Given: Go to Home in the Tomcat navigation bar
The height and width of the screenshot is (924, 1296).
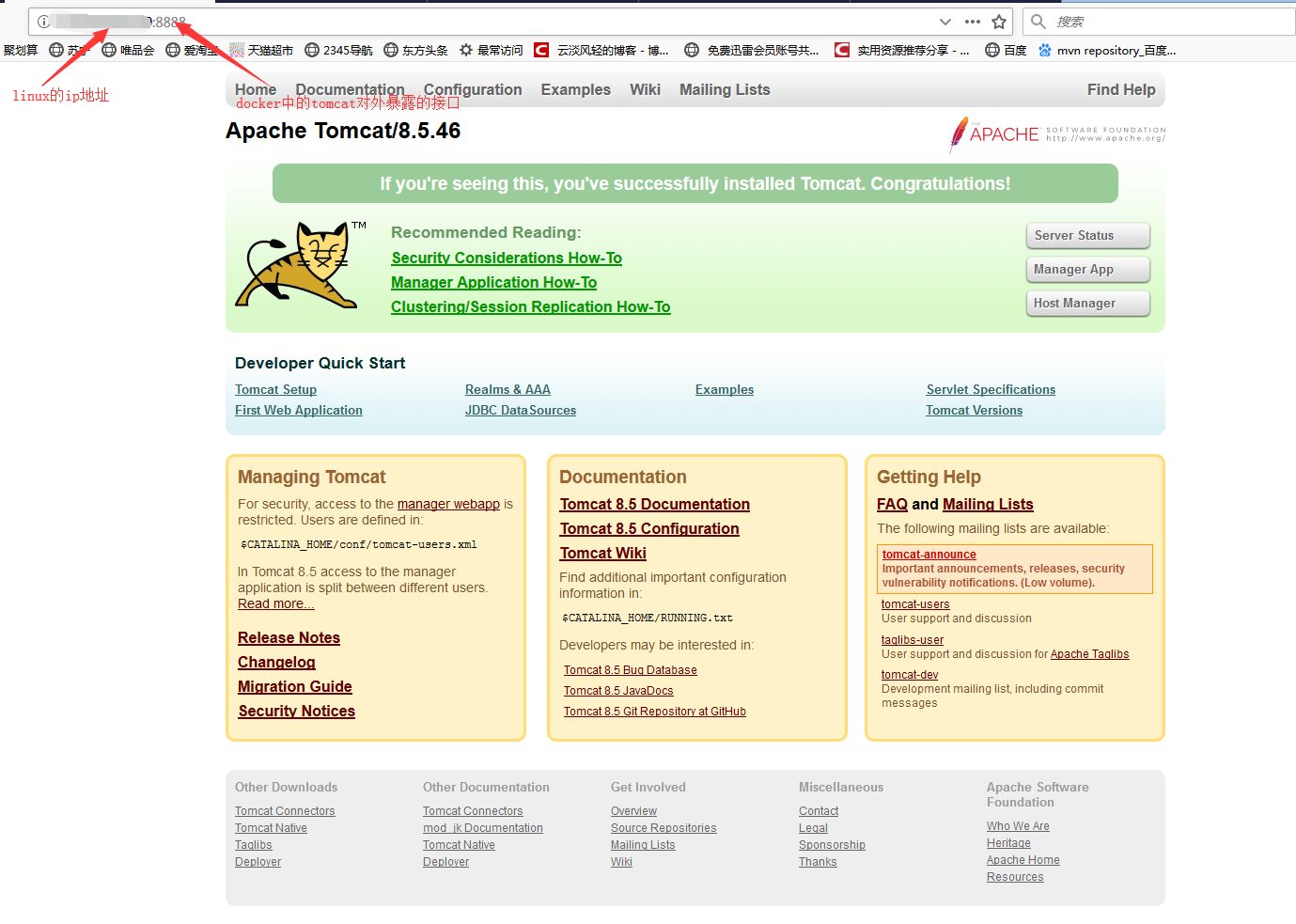Looking at the screenshot, I should coord(256,90).
